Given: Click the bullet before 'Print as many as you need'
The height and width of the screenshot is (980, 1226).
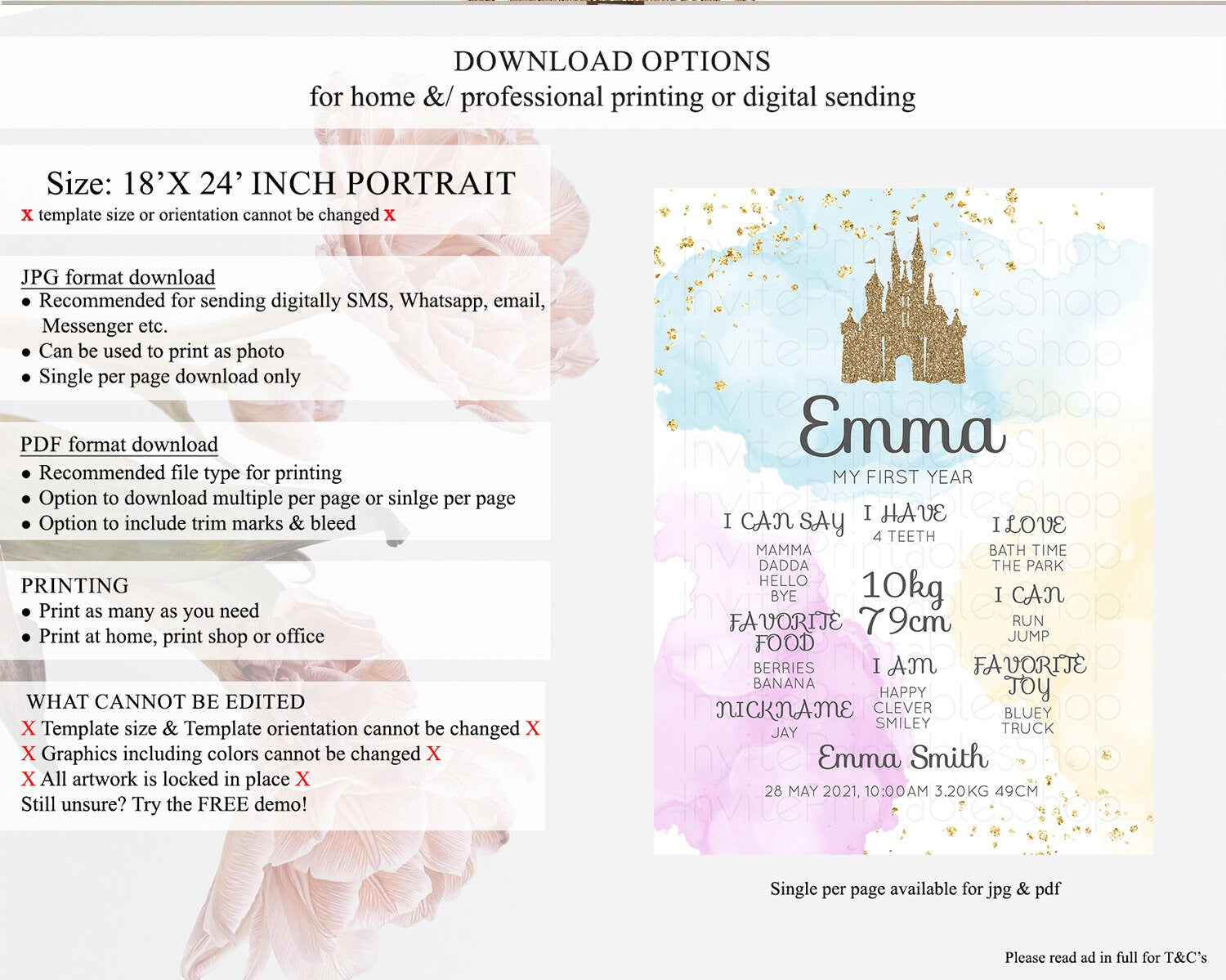Looking at the screenshot, I should [x=27, y=612].
